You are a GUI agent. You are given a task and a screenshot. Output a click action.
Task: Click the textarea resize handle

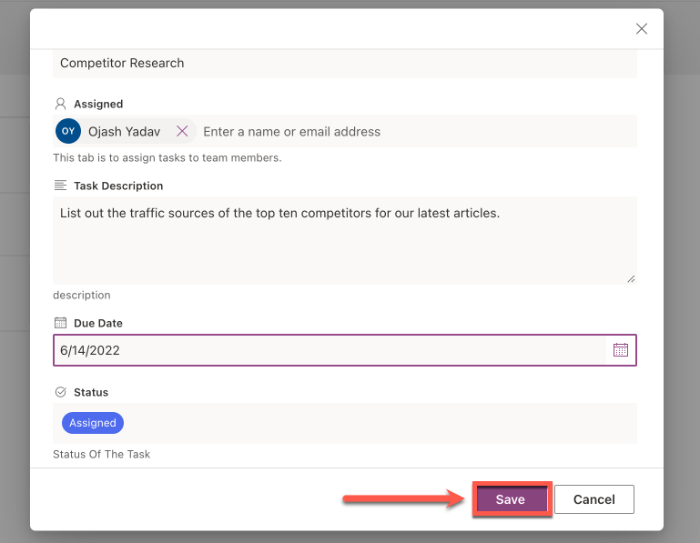click(631, 278)
